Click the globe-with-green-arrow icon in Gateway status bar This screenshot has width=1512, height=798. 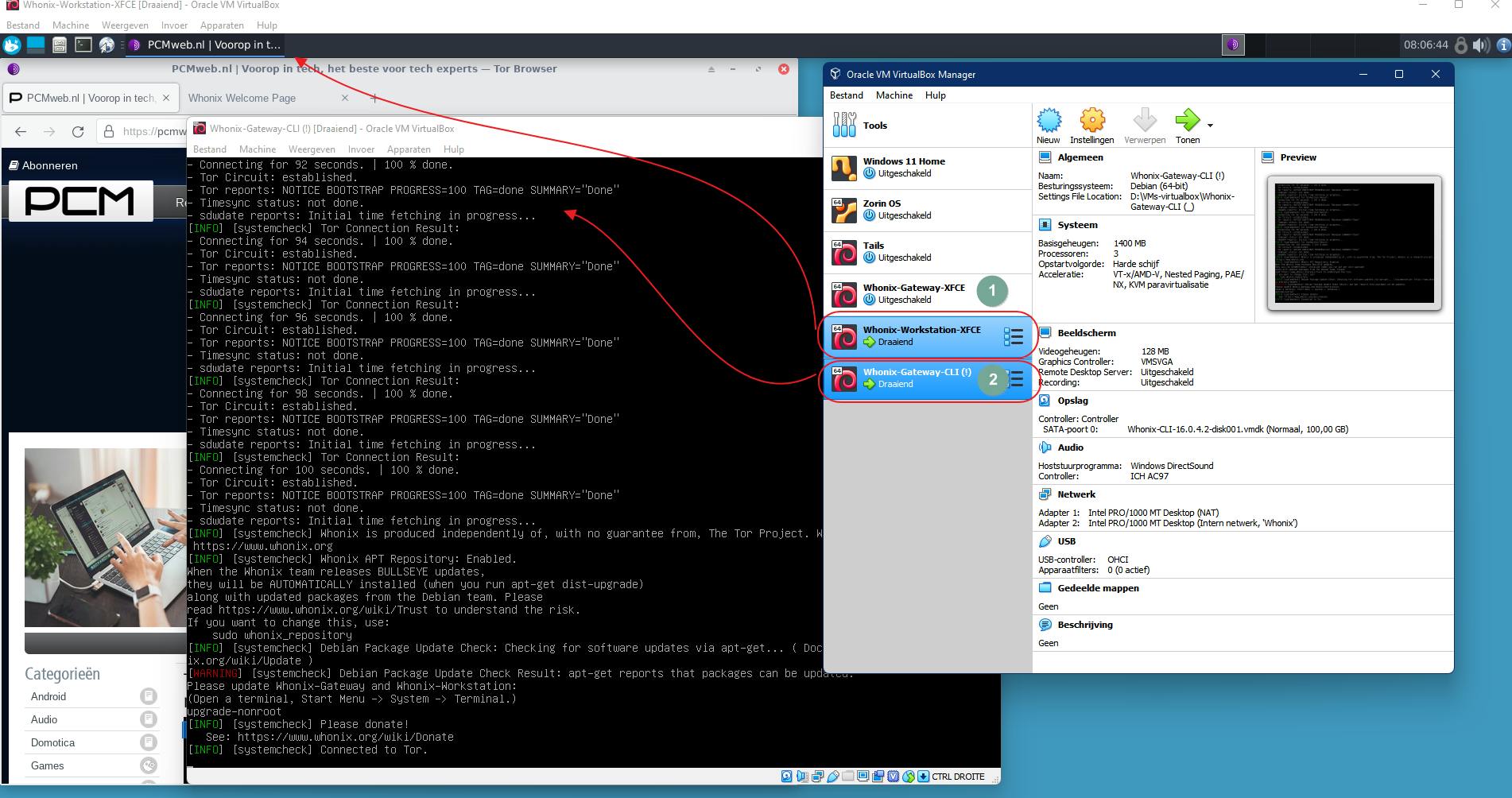click(908, 777)
